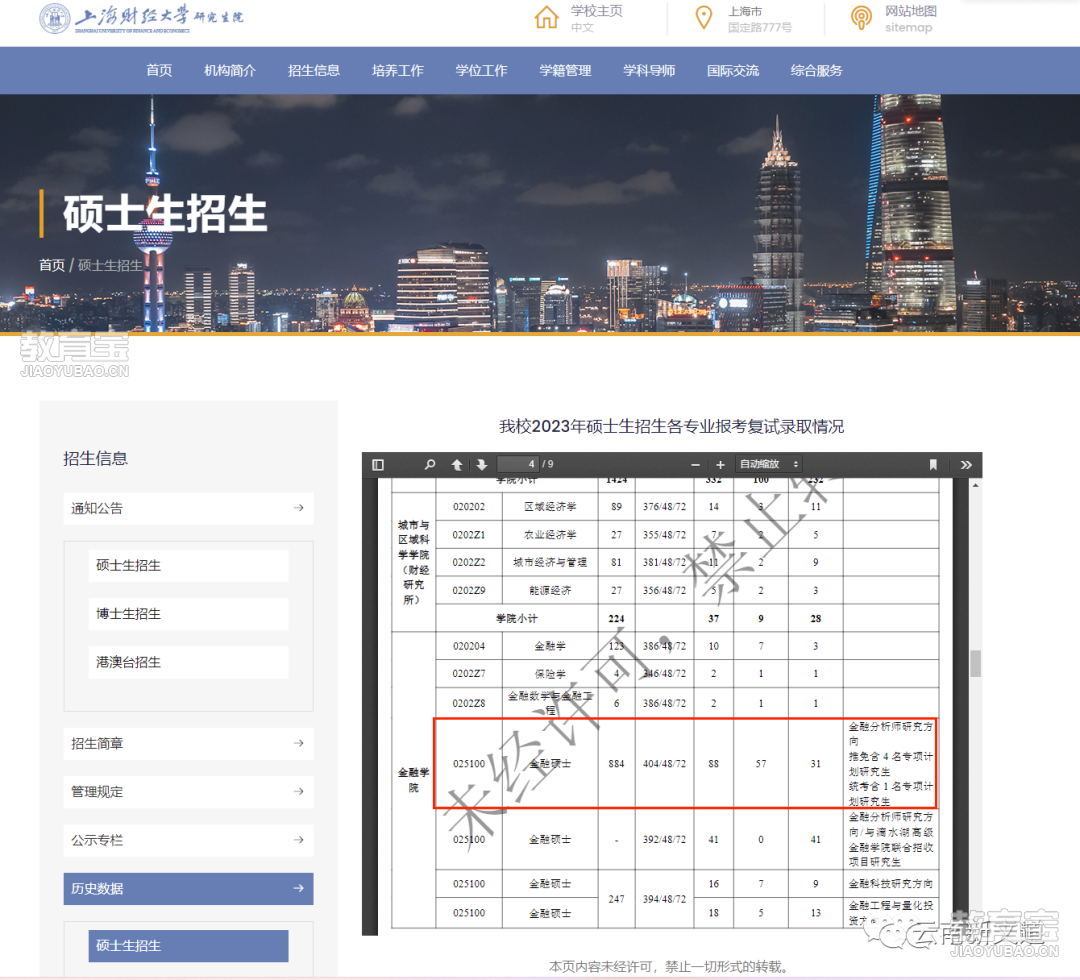Click the arrow on 通知公告 row
The image size is (1080, 980).
298,508
